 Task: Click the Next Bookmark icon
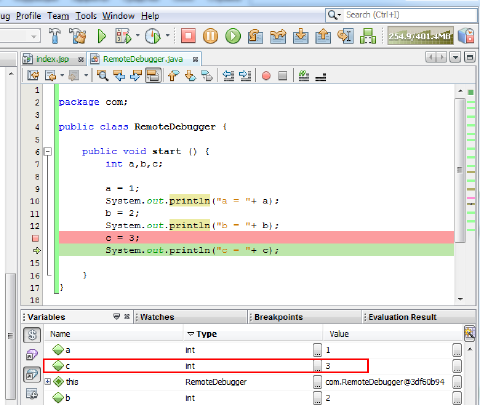190,76
